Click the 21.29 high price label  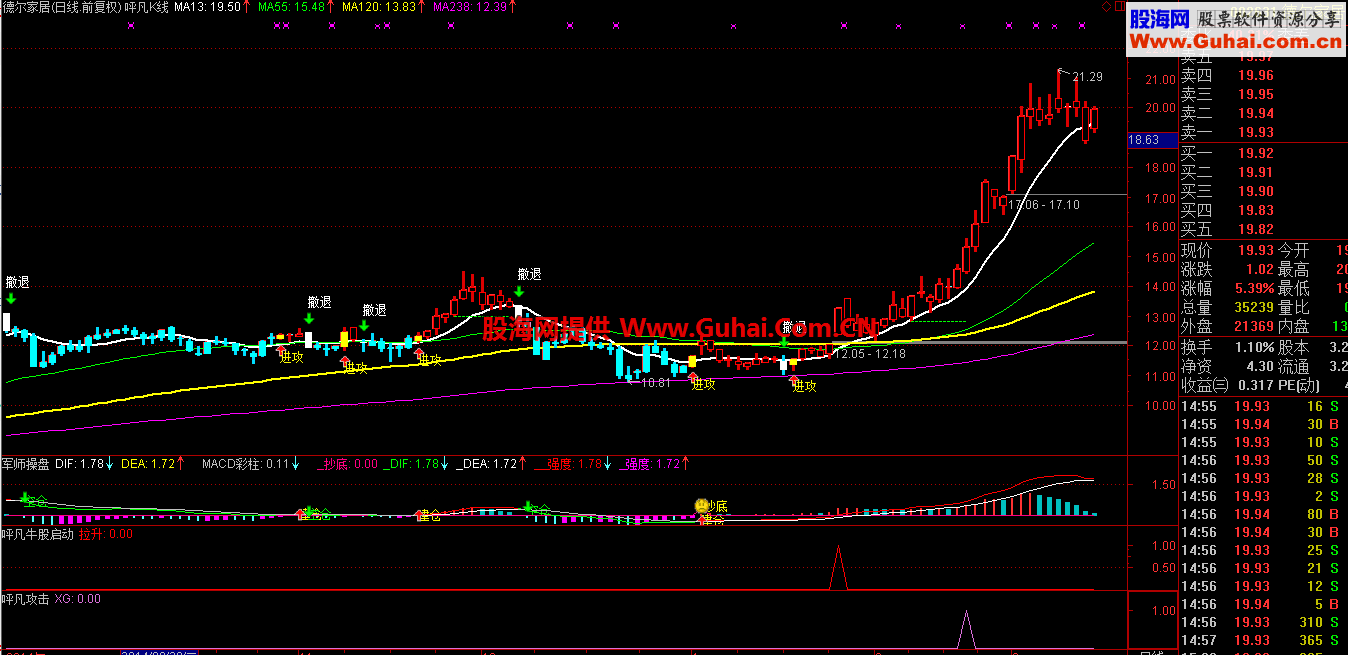coord(1087,77)
